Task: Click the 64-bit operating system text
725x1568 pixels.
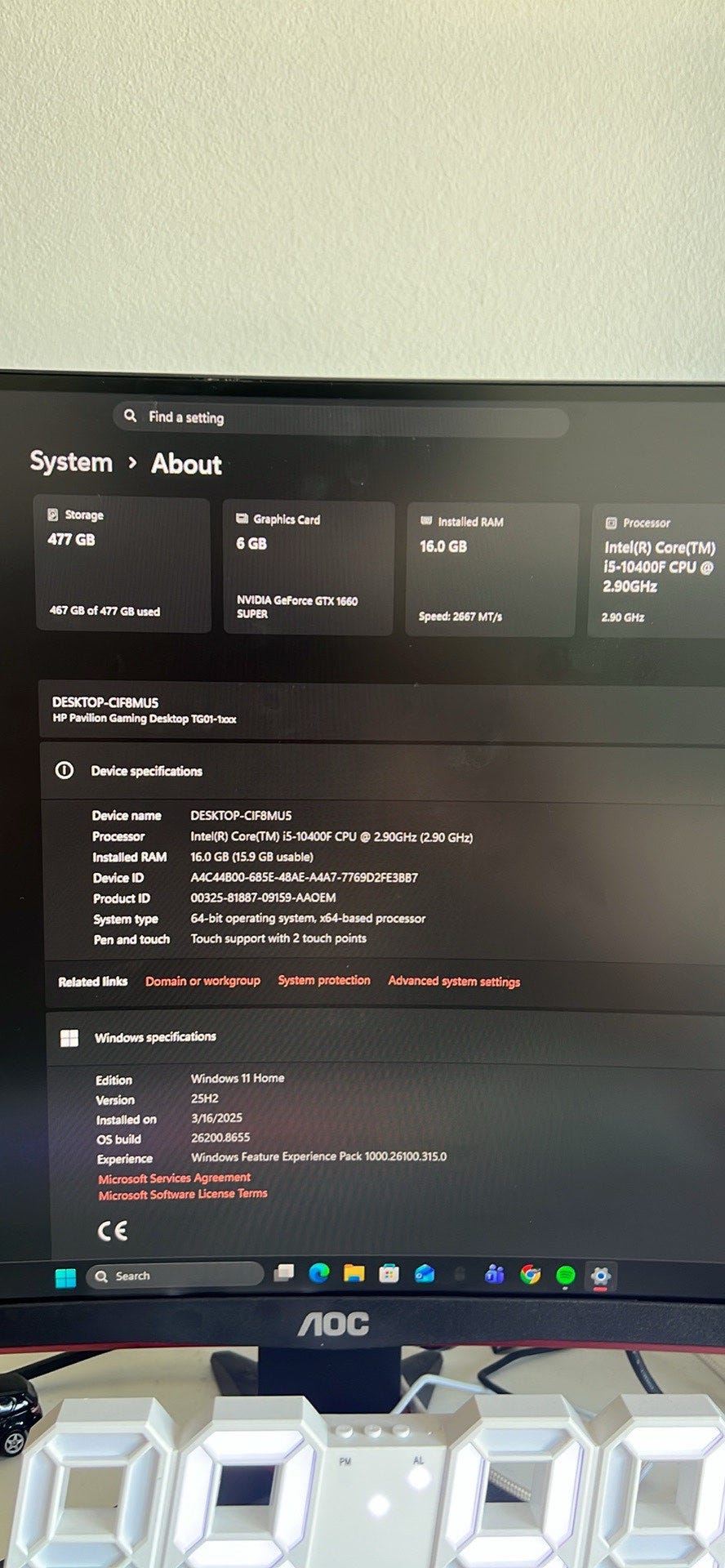Action: (308, 919)
